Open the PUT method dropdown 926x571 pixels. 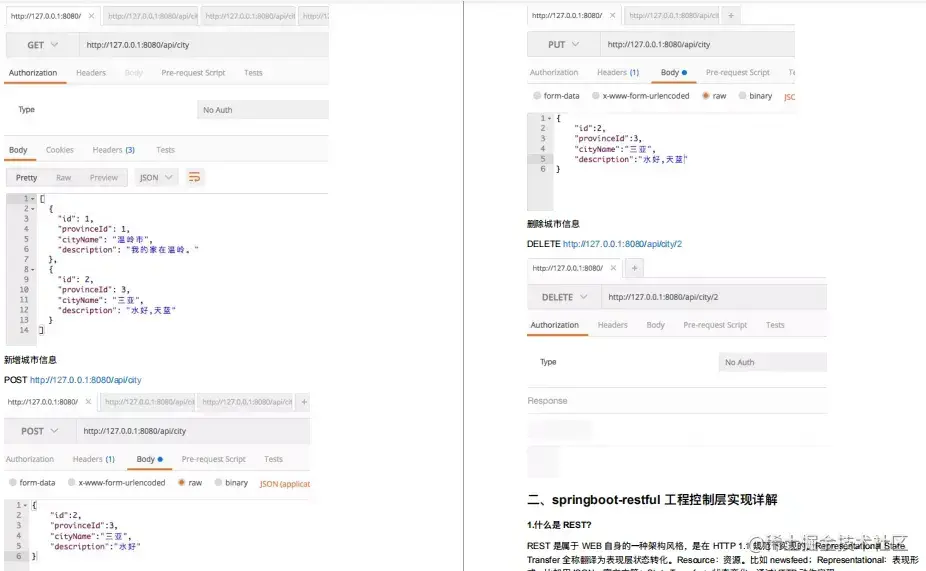(563, 44)
